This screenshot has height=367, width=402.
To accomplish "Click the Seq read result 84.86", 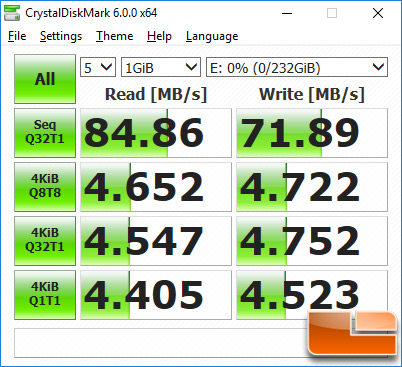I will click(x=156, y=133).
